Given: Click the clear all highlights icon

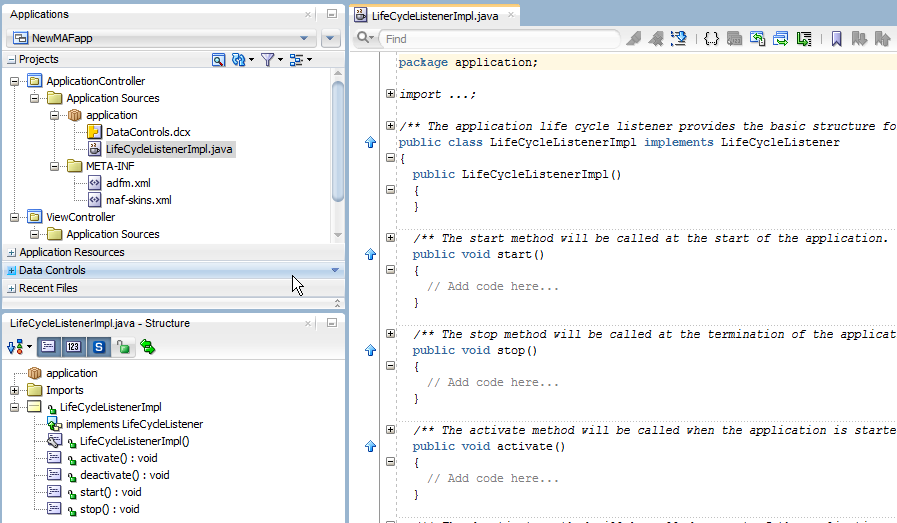Looking at the screenshot, I should tap(656, 39).
